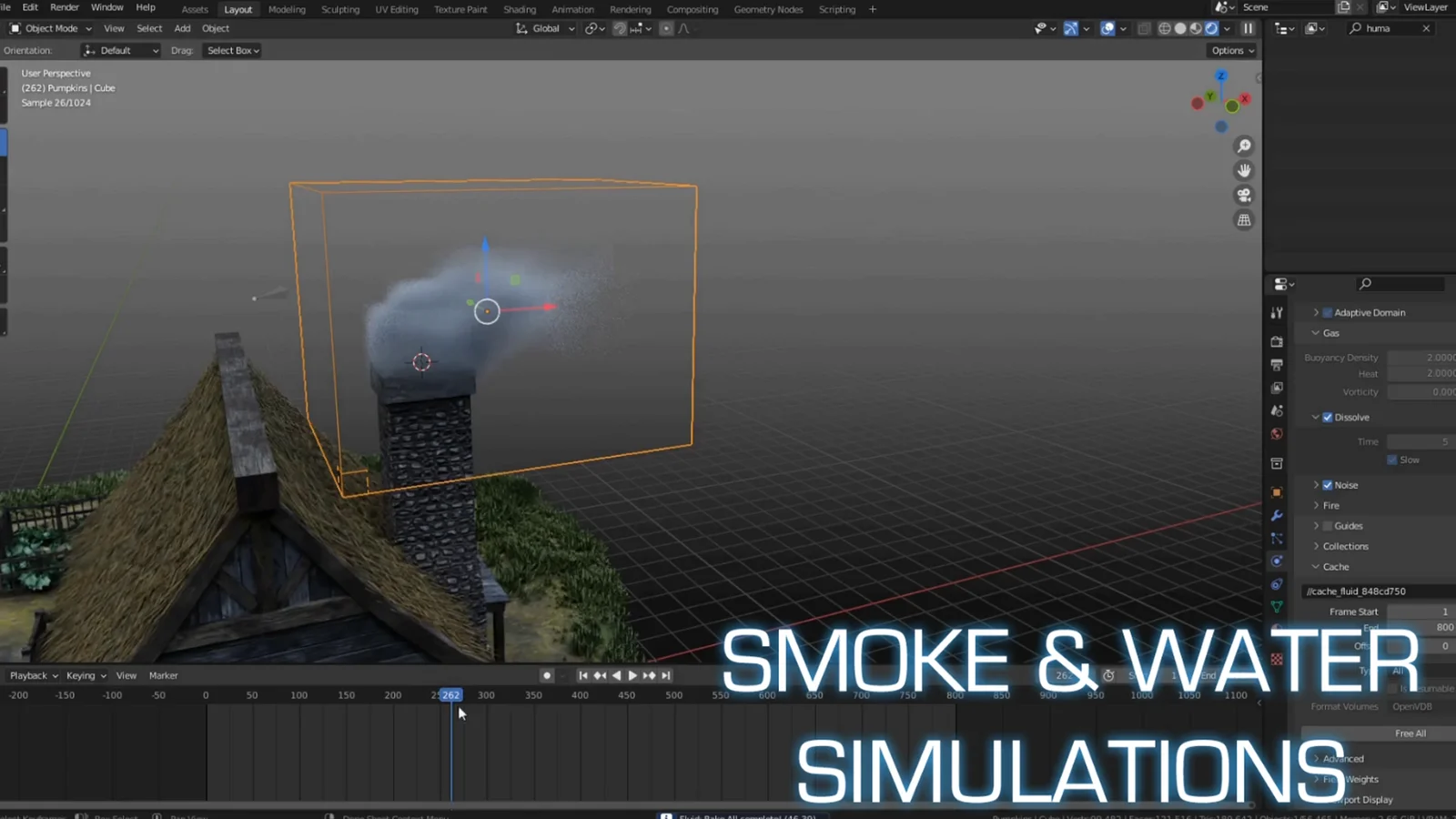This screenshot has height=819, width=1456.
Task: Click the Zoom magnifier in viewport sidebar
Action: (1244, 145)
